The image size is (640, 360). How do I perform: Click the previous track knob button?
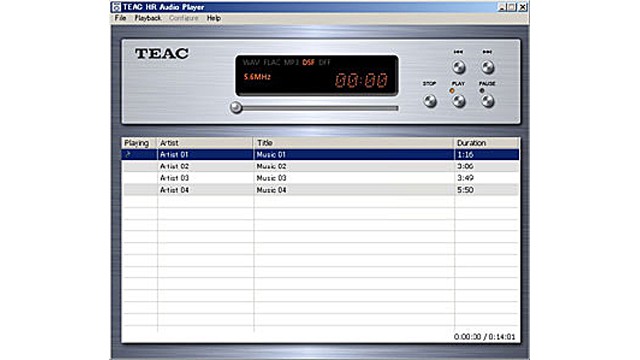(x=458, y=67)
